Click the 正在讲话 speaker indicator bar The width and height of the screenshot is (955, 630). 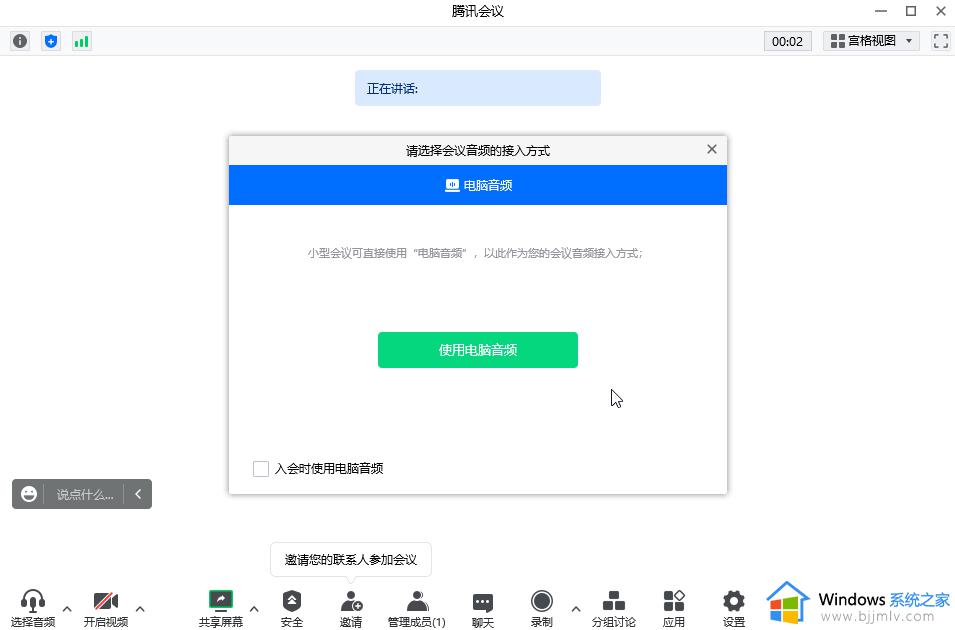coord(478,88)
